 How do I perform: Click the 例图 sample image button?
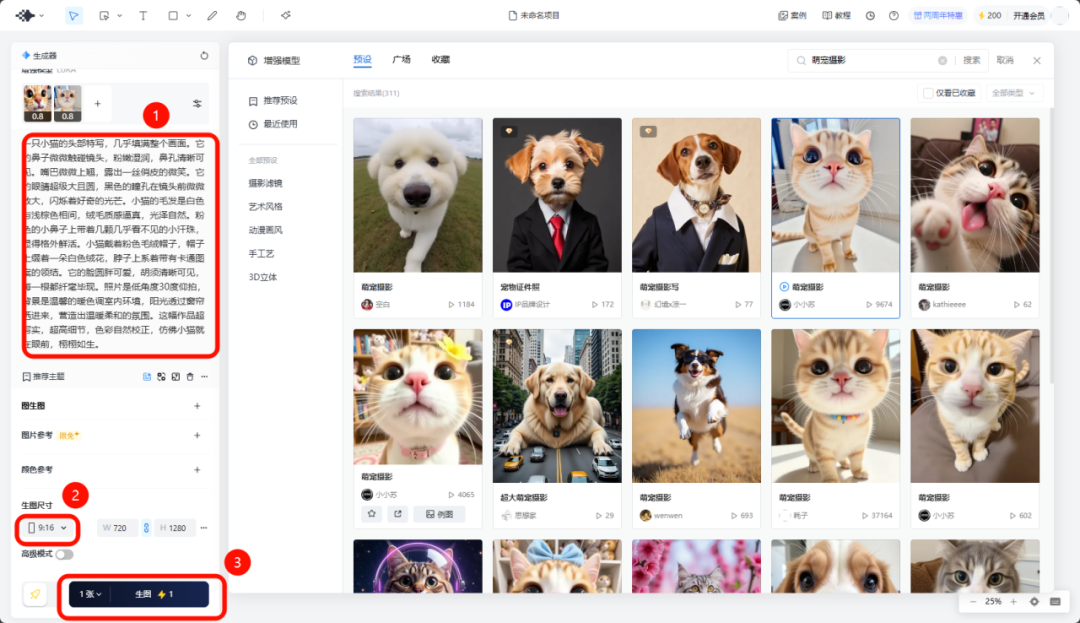coord(439,514)
